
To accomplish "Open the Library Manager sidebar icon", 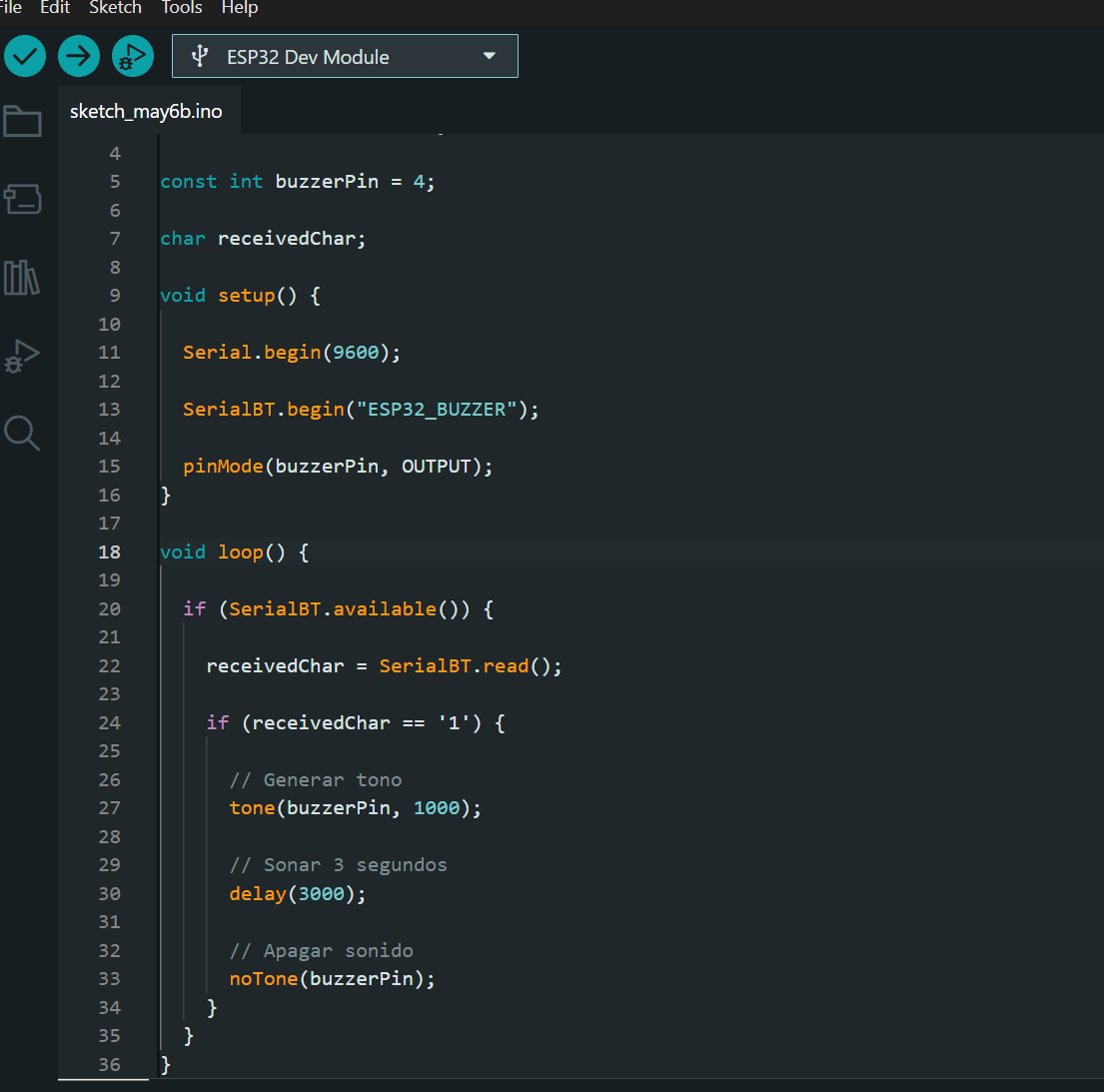I will (x=22, y=278).
